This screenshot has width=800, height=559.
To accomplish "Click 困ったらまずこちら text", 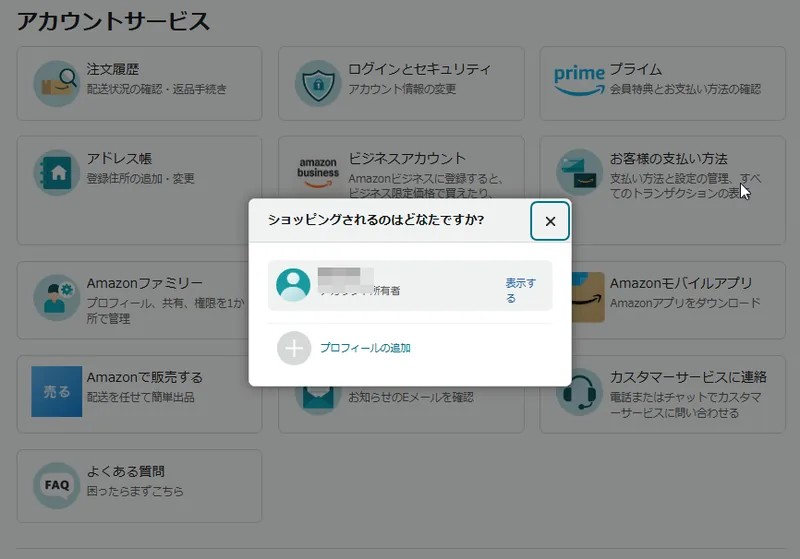I will click(x=135, y=491).
